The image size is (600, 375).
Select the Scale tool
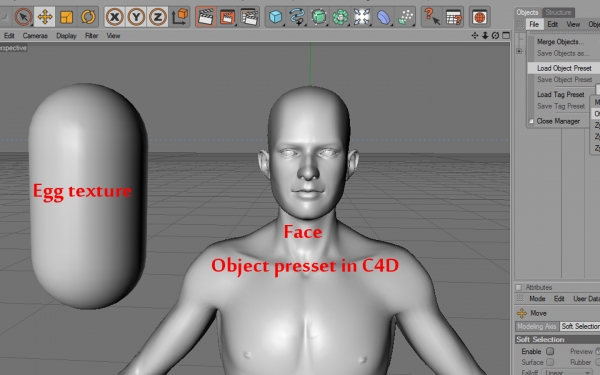coord(66,17)
